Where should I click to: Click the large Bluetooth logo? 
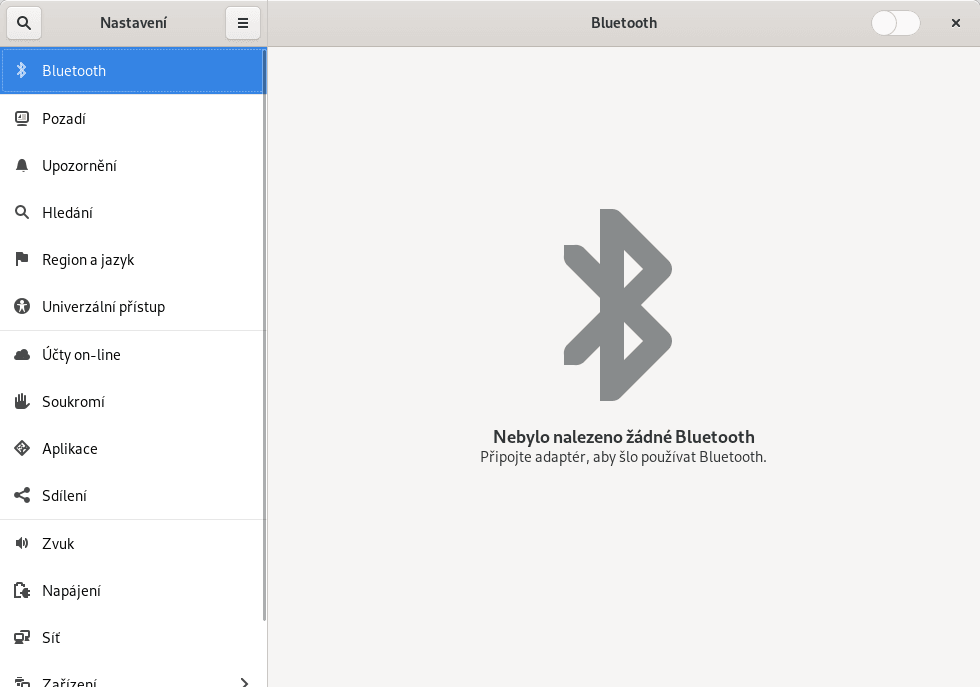618,304
